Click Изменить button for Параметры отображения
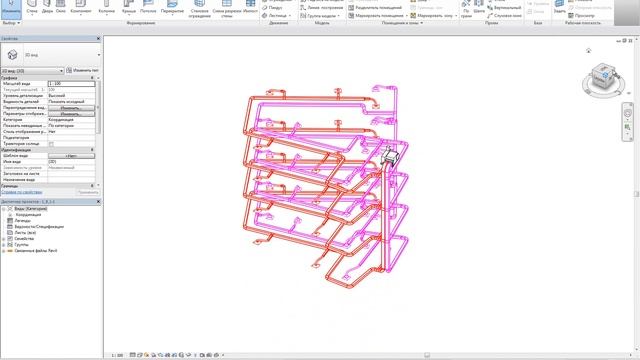 tap(71, 114)
